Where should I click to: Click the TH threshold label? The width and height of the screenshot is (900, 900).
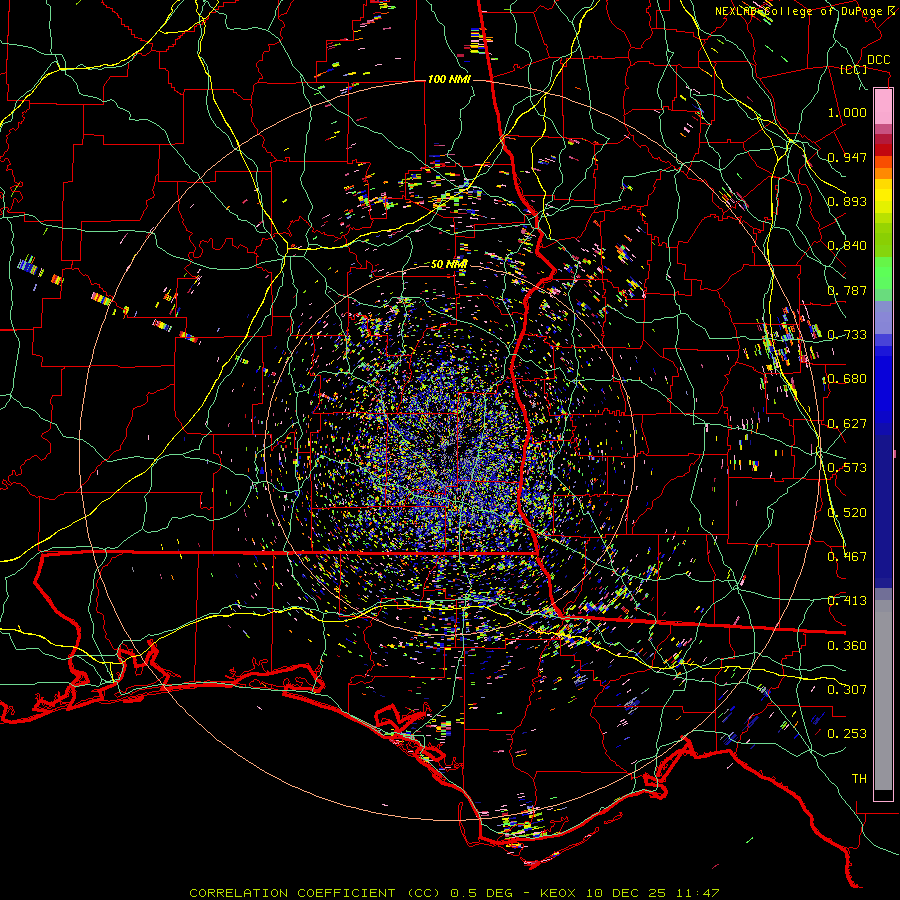[859, 779]
